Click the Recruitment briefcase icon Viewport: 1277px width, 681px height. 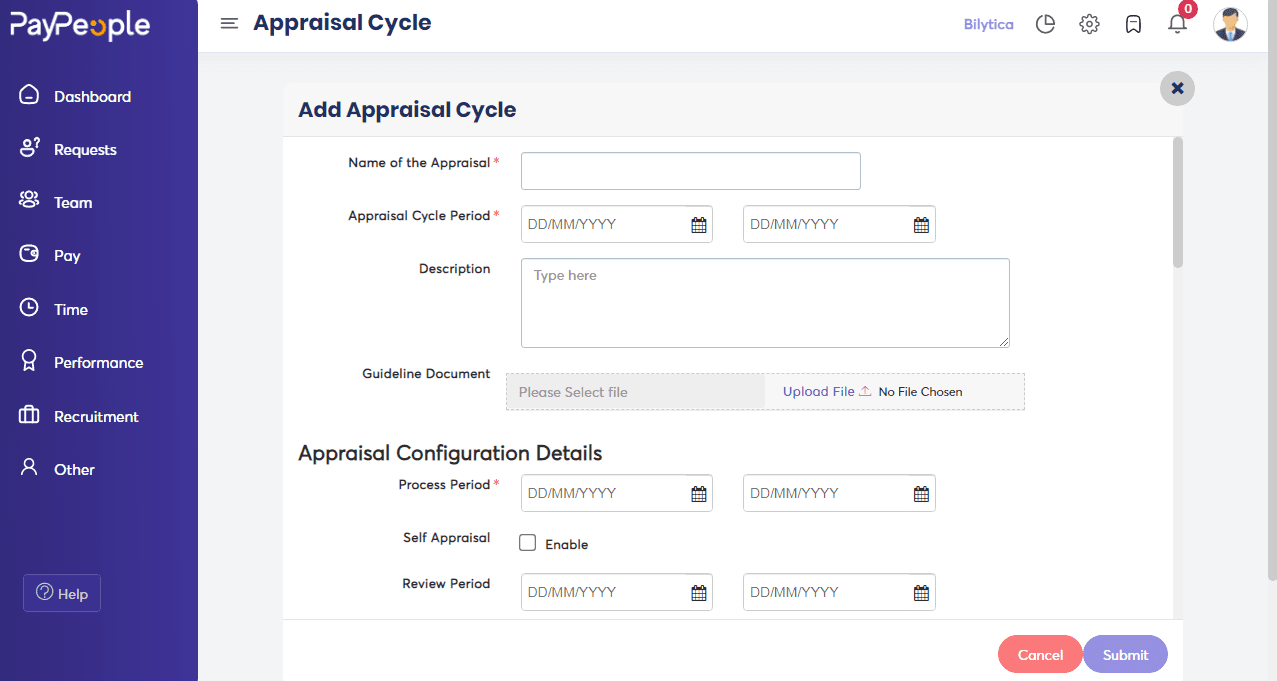[x=29, y=415]
